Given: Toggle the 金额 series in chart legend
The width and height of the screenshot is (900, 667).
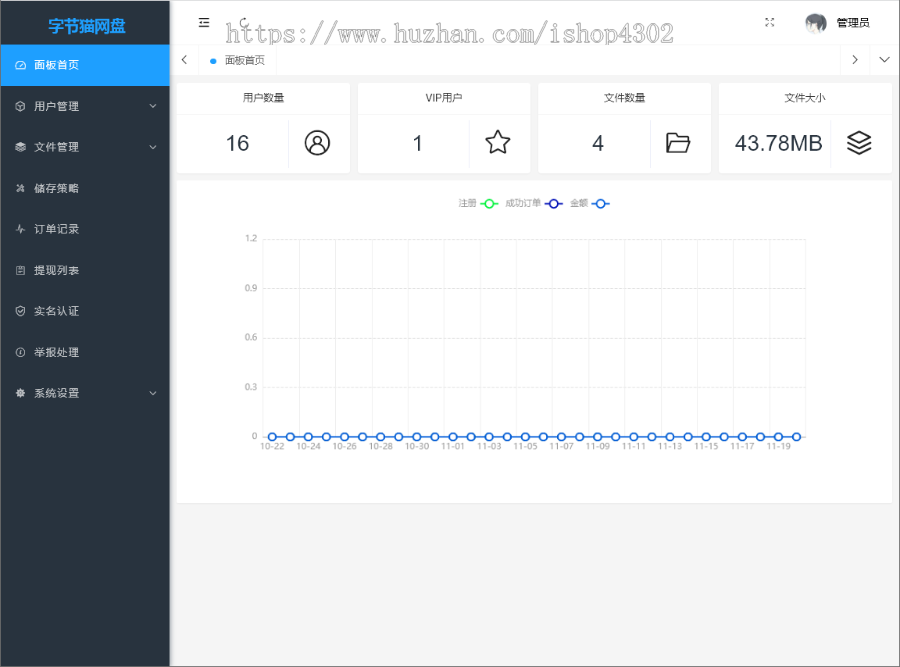Looking at the screenshot, I should 589,203.
